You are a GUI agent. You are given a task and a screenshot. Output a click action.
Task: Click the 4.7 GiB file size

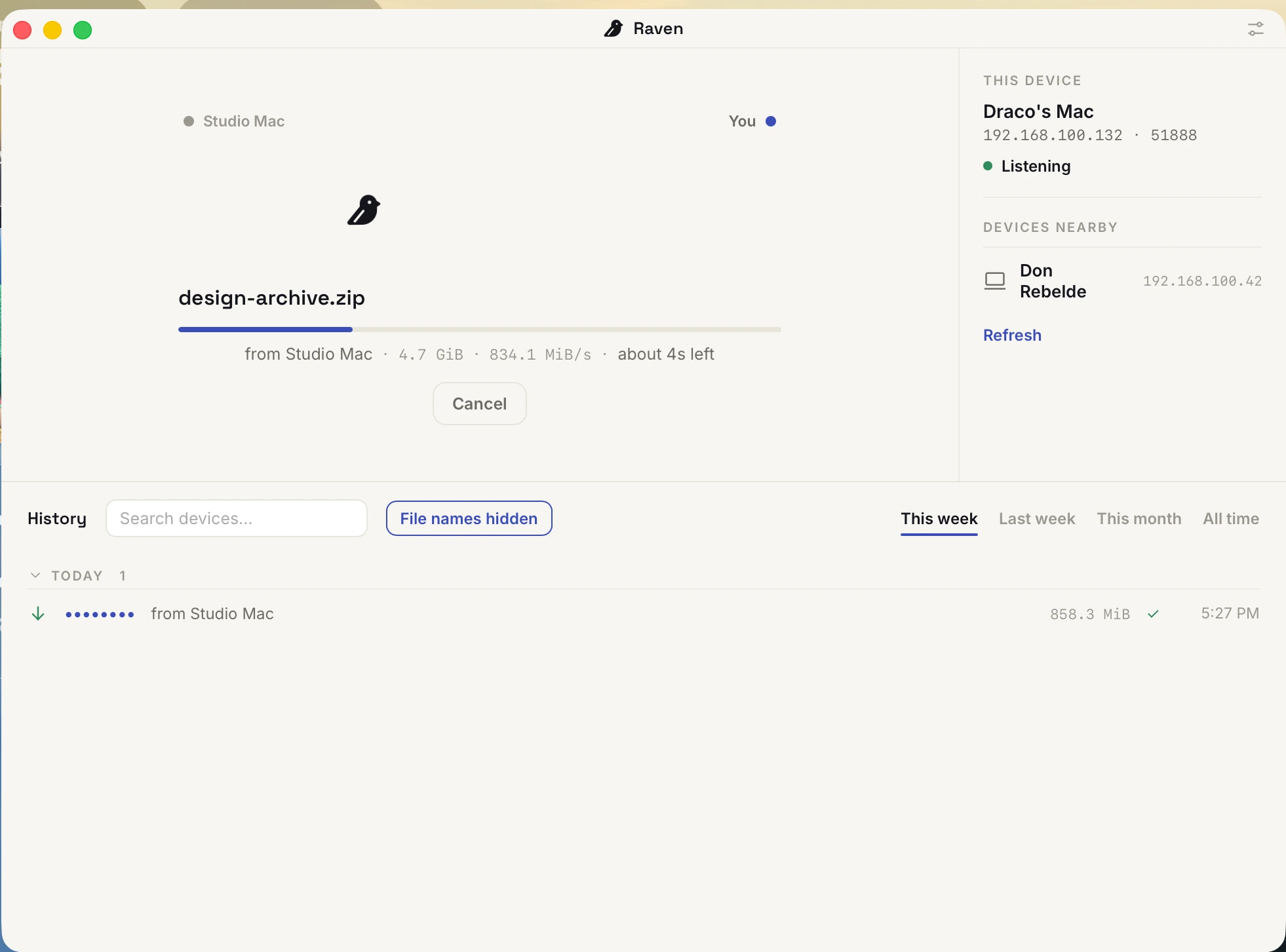click(431, 354)
